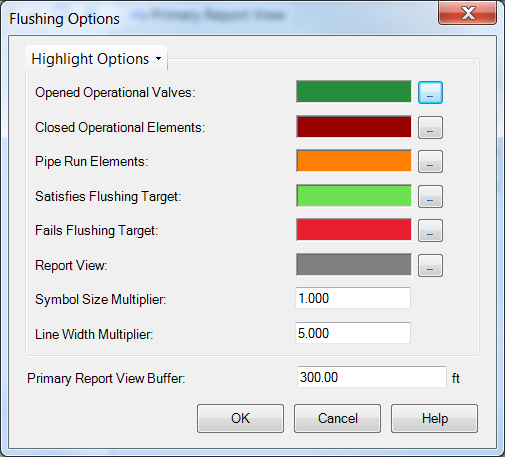The height and width of the screenshot is (457, 505).
Task: Open the Help button
Action: point(434,418)
